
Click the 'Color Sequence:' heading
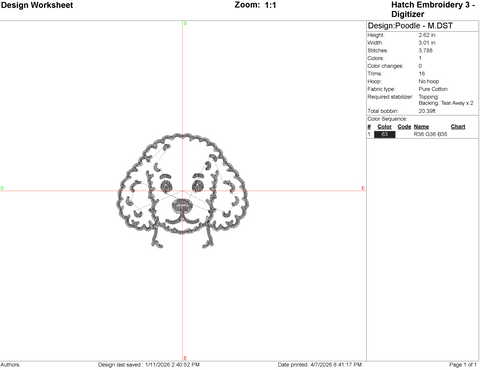[387, 119]
